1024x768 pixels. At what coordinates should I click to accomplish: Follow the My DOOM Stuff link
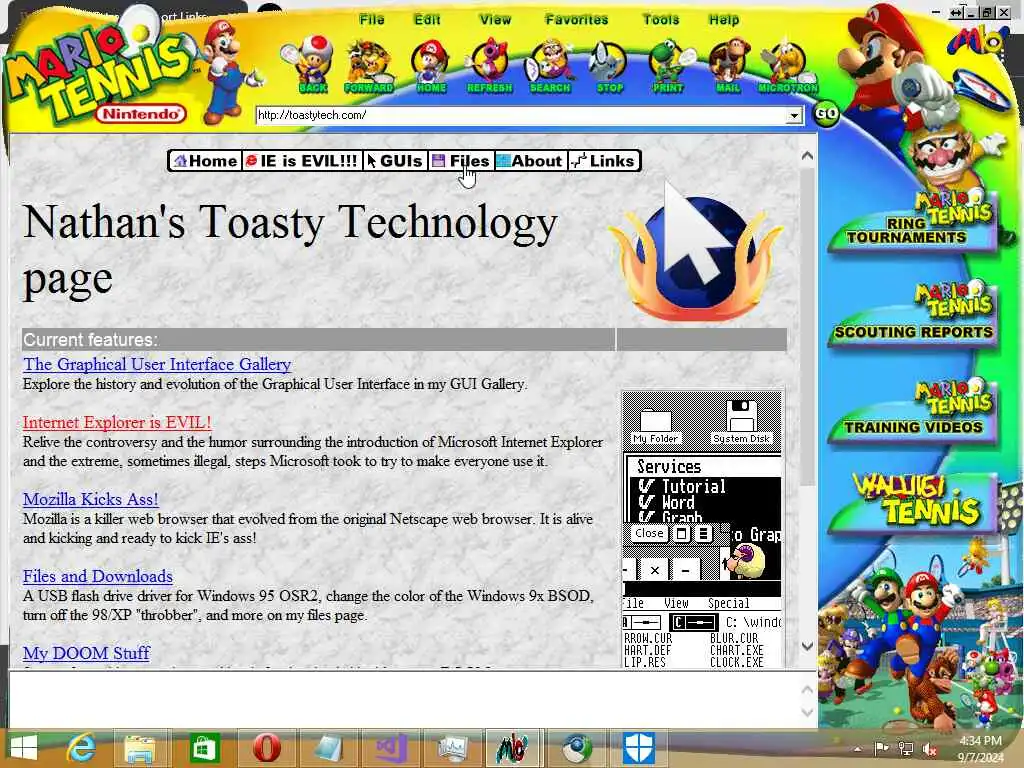(86, 653)
